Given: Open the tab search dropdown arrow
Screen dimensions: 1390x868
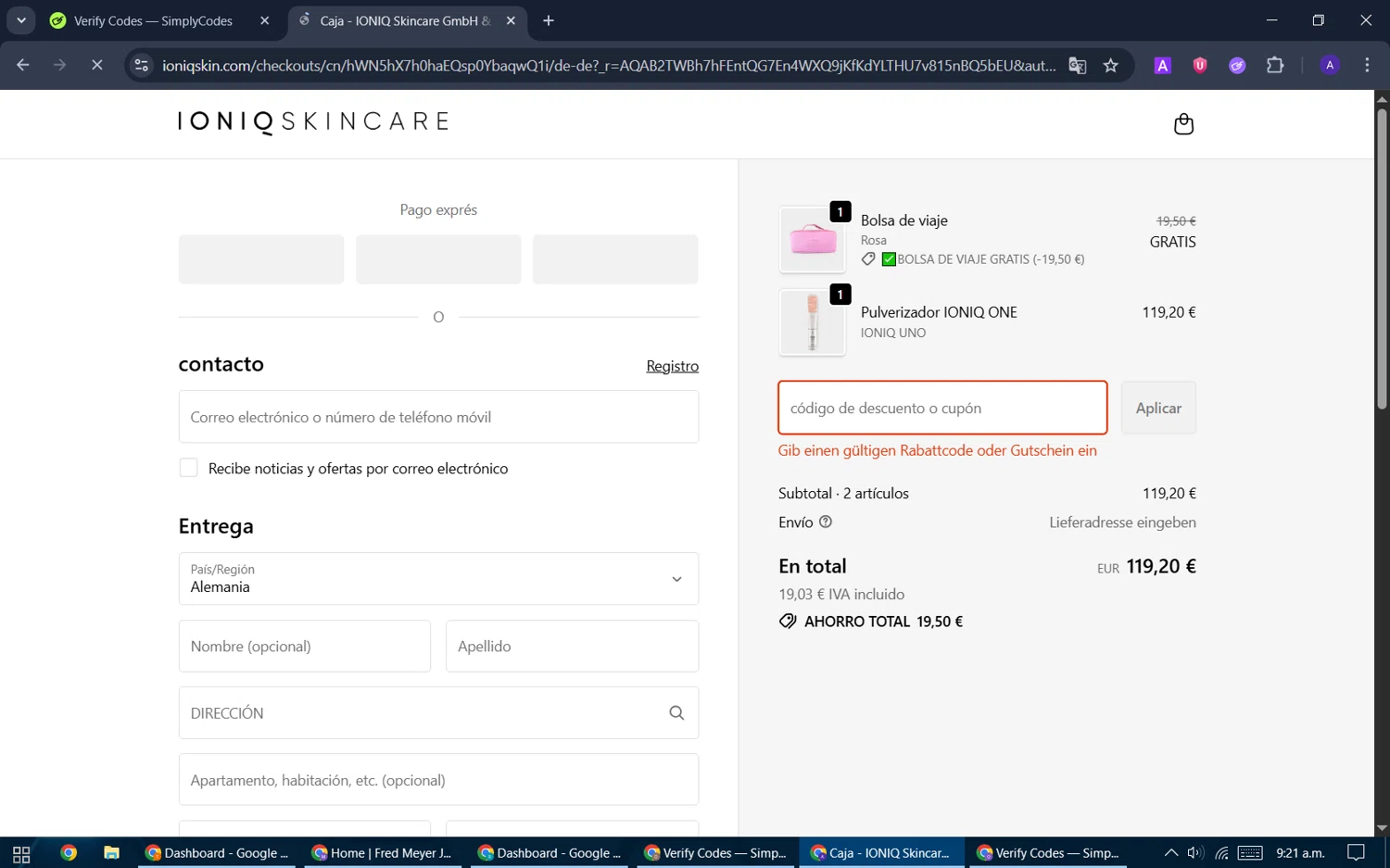Looking at the screenshot, I should [20, 20].
